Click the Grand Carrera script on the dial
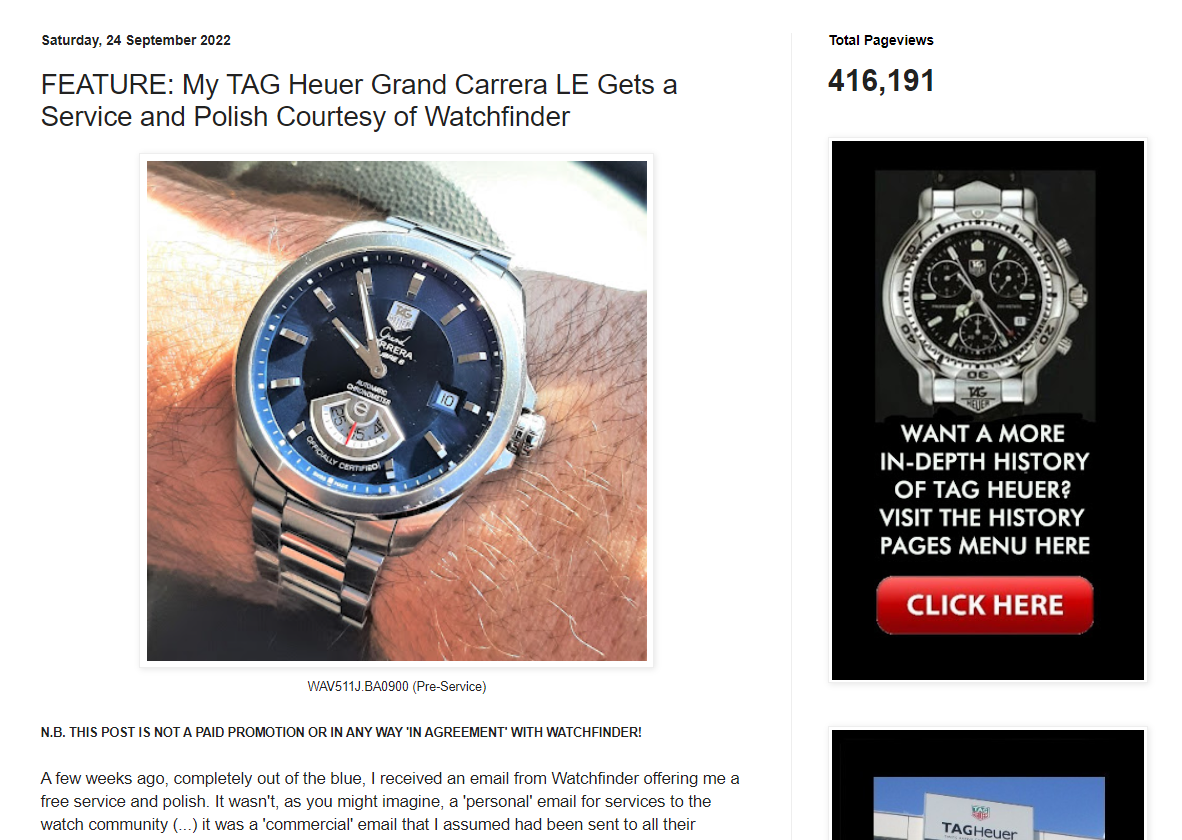 tap(397, 344)
